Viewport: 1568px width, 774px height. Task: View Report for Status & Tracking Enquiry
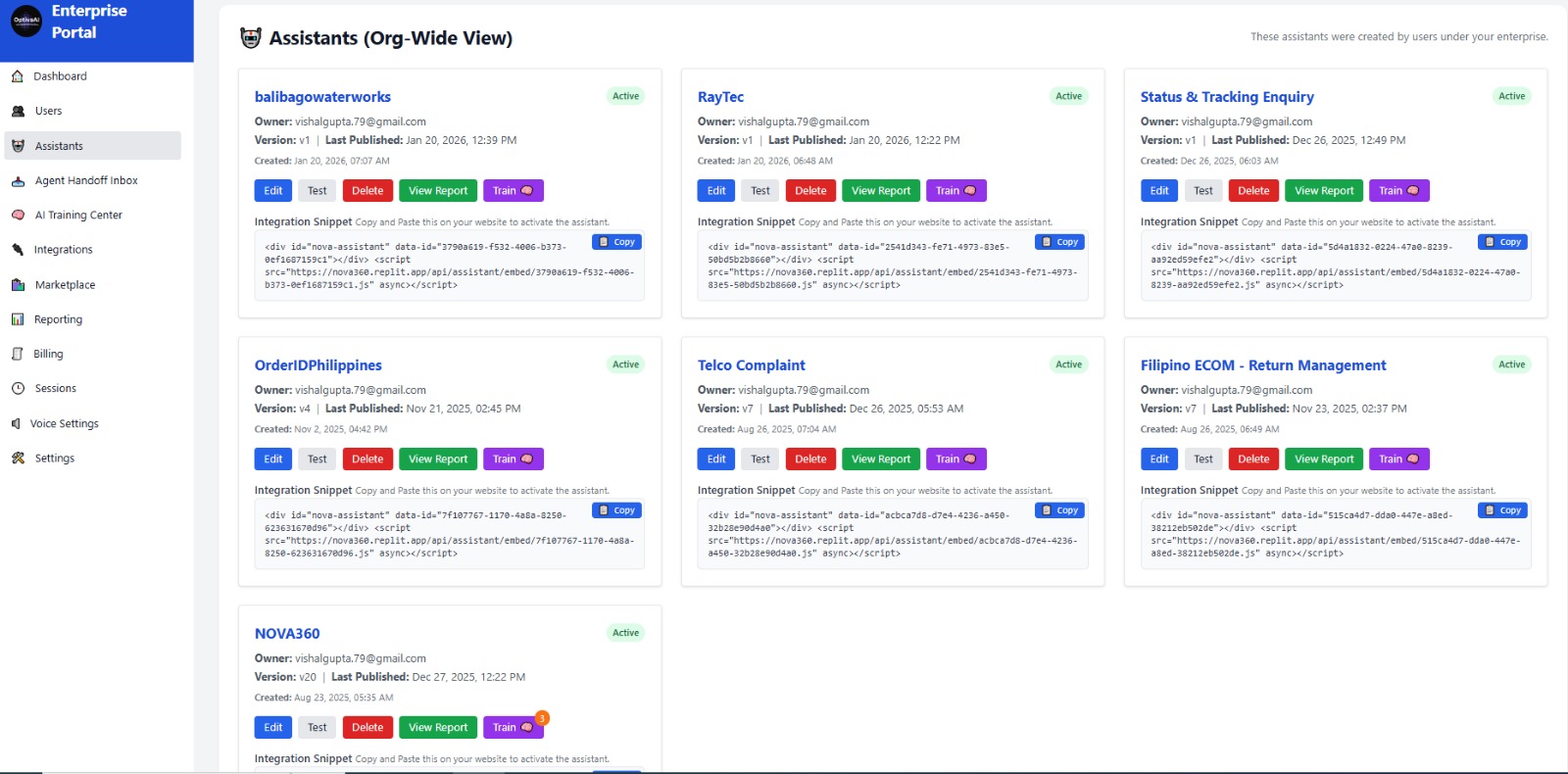point(1324,191)
